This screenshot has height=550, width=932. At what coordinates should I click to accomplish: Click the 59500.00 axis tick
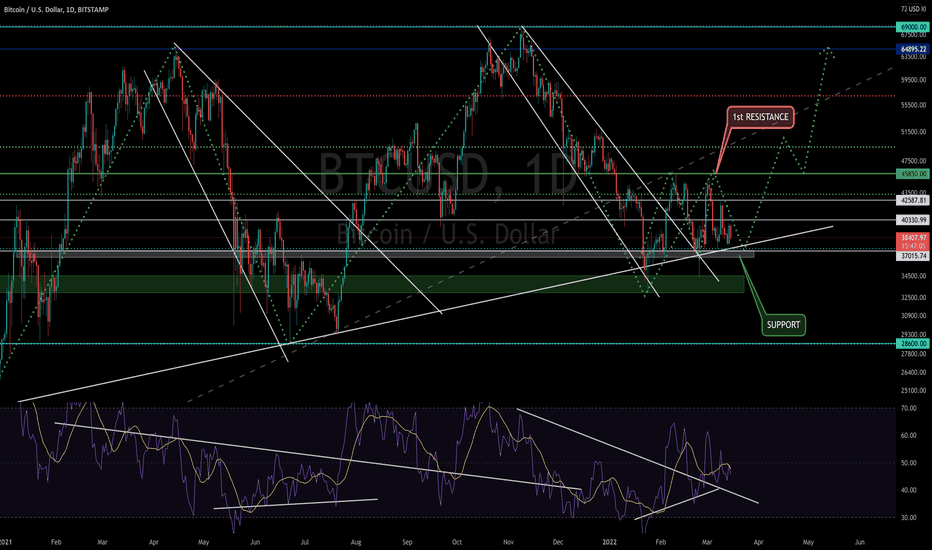[914, 80]
